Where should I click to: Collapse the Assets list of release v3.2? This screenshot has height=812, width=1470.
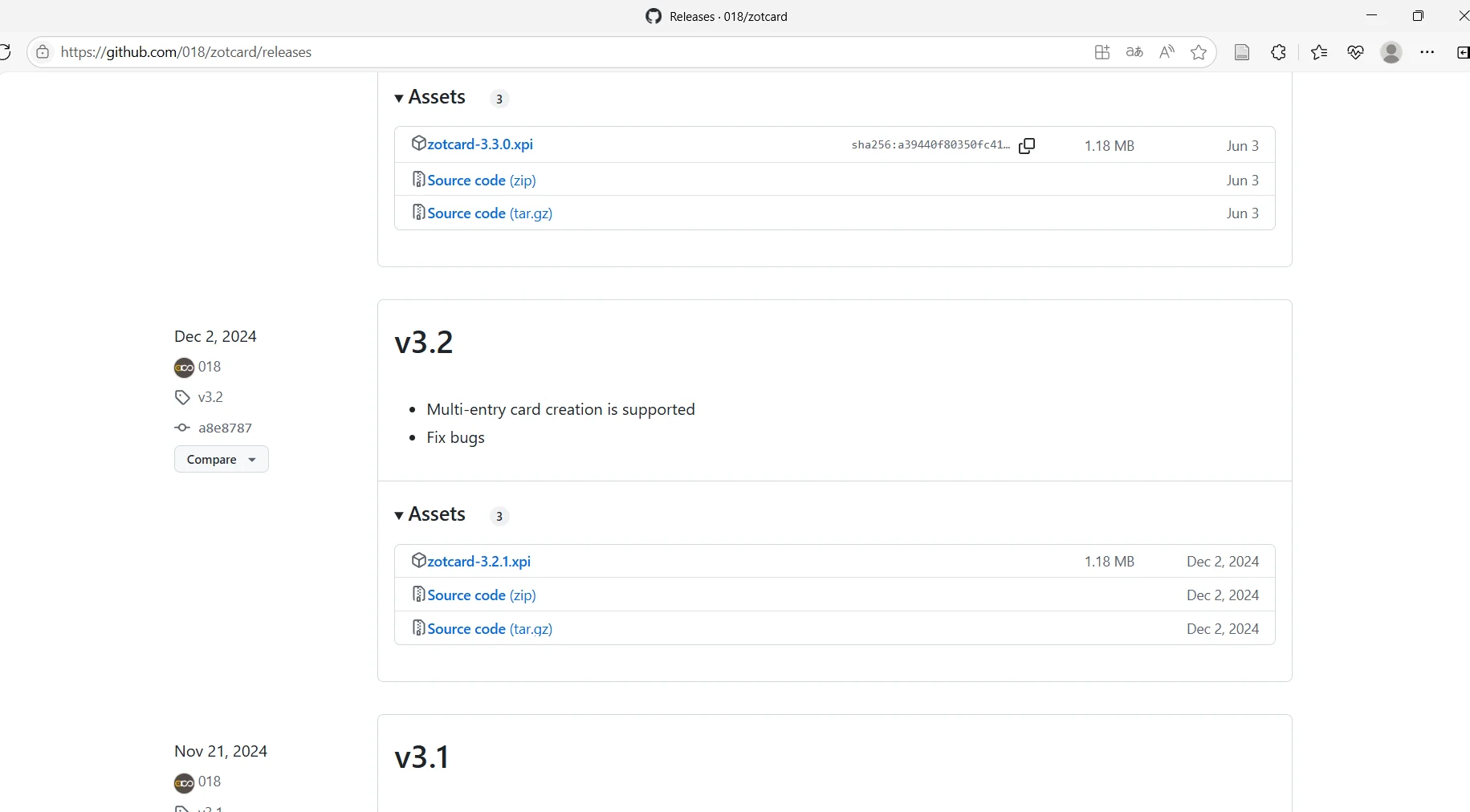point(430,514)
